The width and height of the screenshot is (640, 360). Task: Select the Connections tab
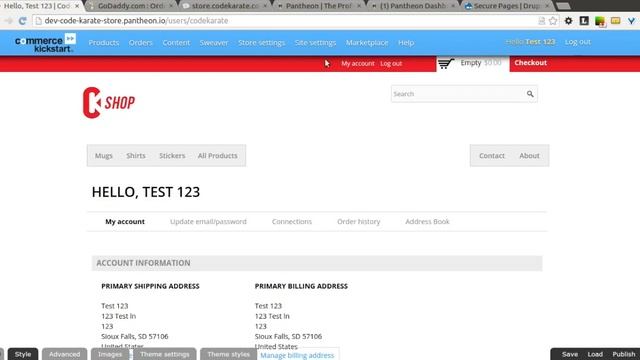click(x=292, y=222)
